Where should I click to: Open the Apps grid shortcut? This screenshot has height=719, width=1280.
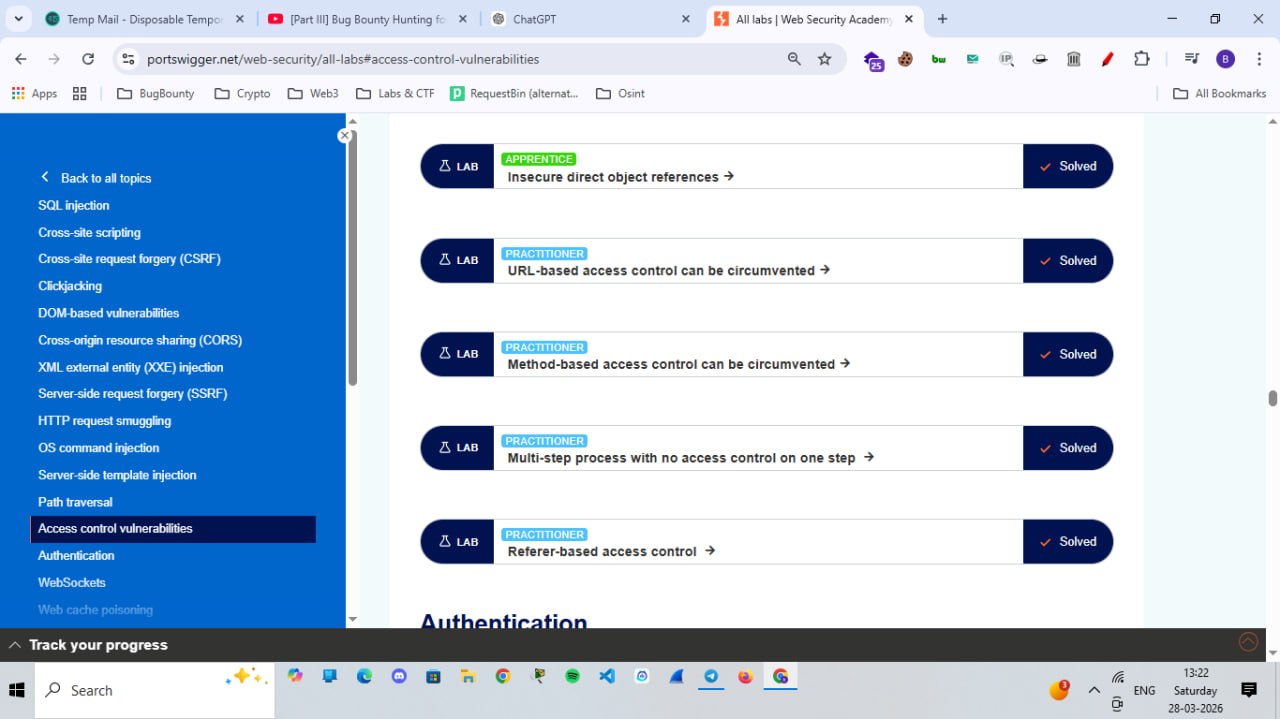34,93
